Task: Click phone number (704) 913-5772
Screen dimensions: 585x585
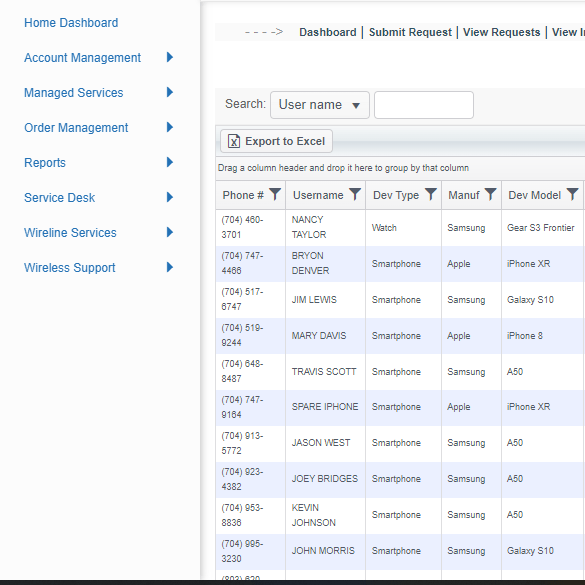Action: 242,443
